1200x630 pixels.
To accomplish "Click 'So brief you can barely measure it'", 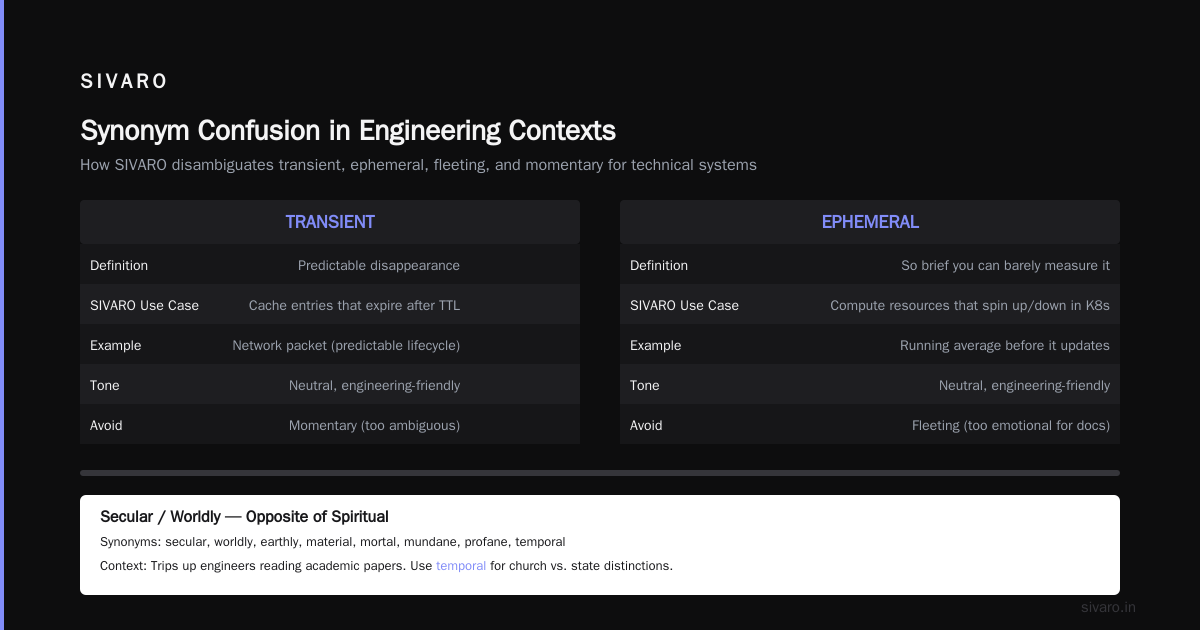I will pos(1005,265).
